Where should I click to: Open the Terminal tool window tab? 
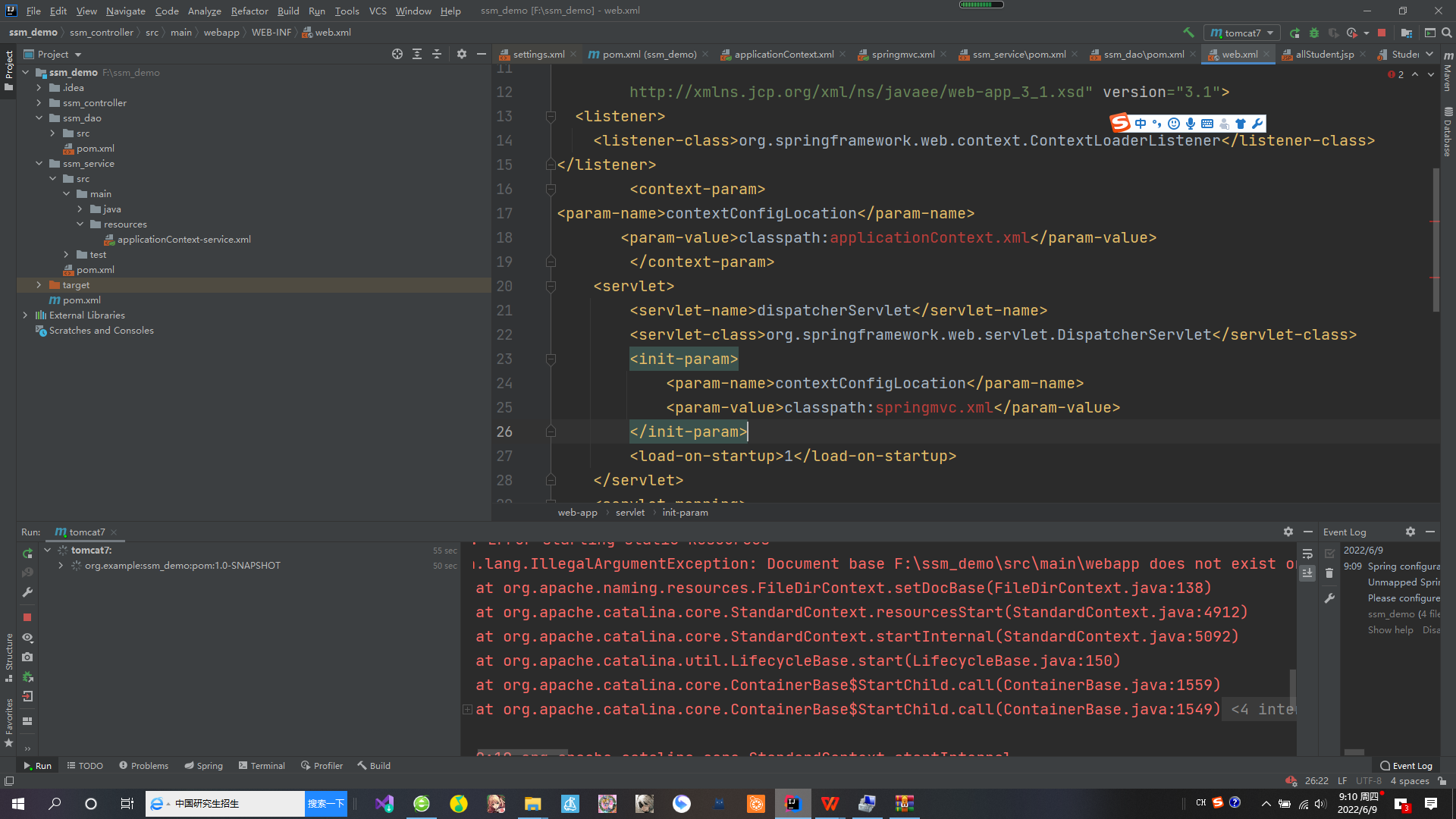point(262,765)
